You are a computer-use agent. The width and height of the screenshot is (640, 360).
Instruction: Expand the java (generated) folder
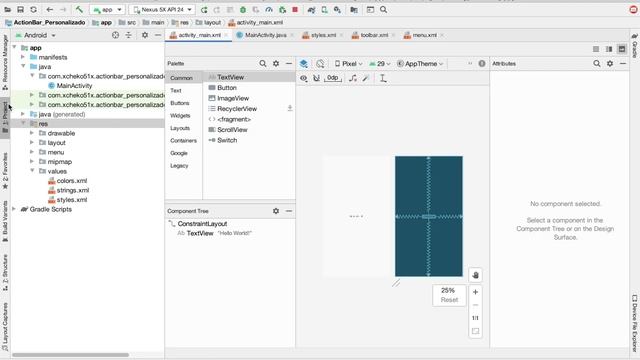pos(23,114)
